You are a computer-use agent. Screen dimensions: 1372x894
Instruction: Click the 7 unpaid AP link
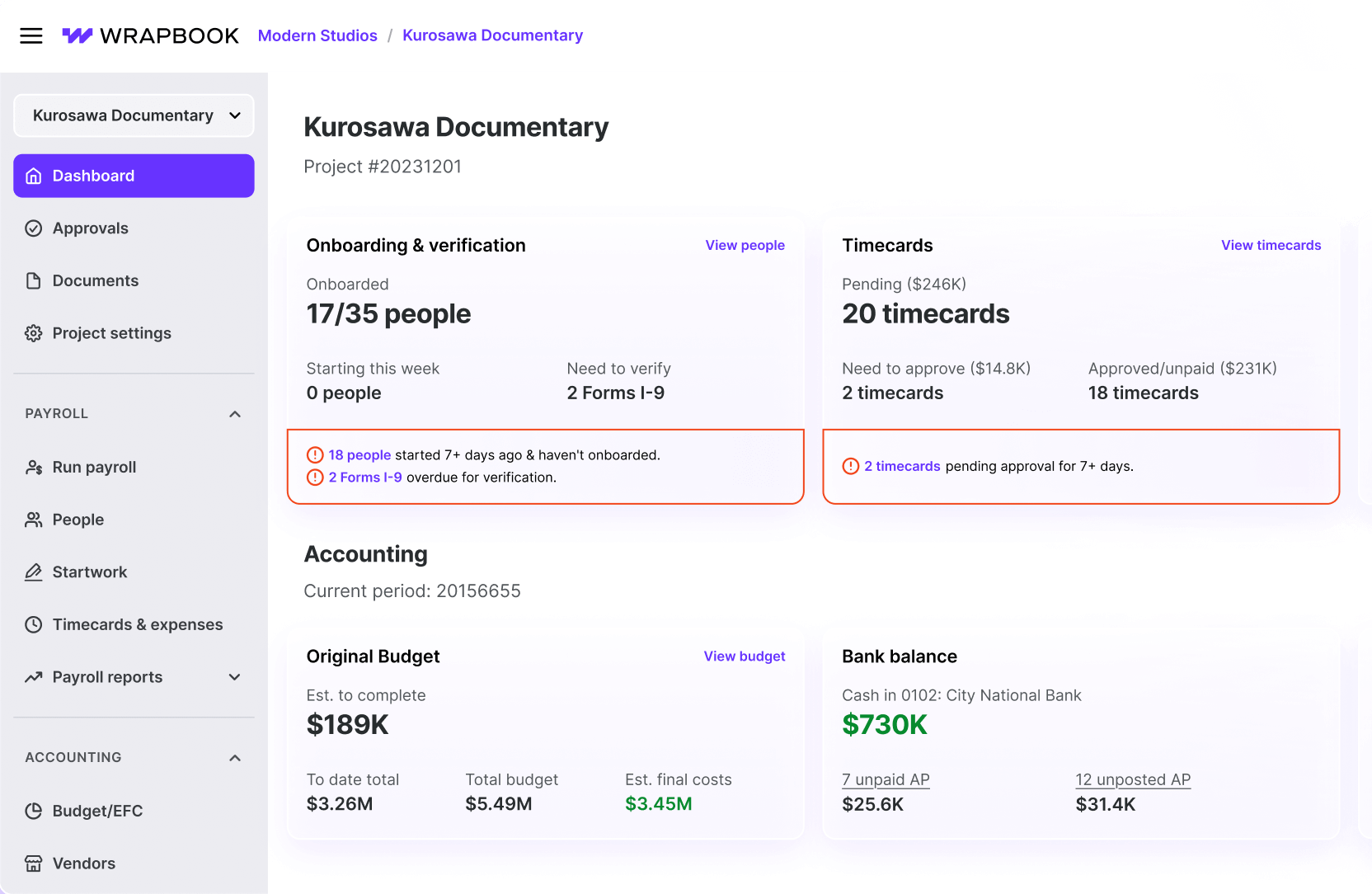(x=886, y=779)
